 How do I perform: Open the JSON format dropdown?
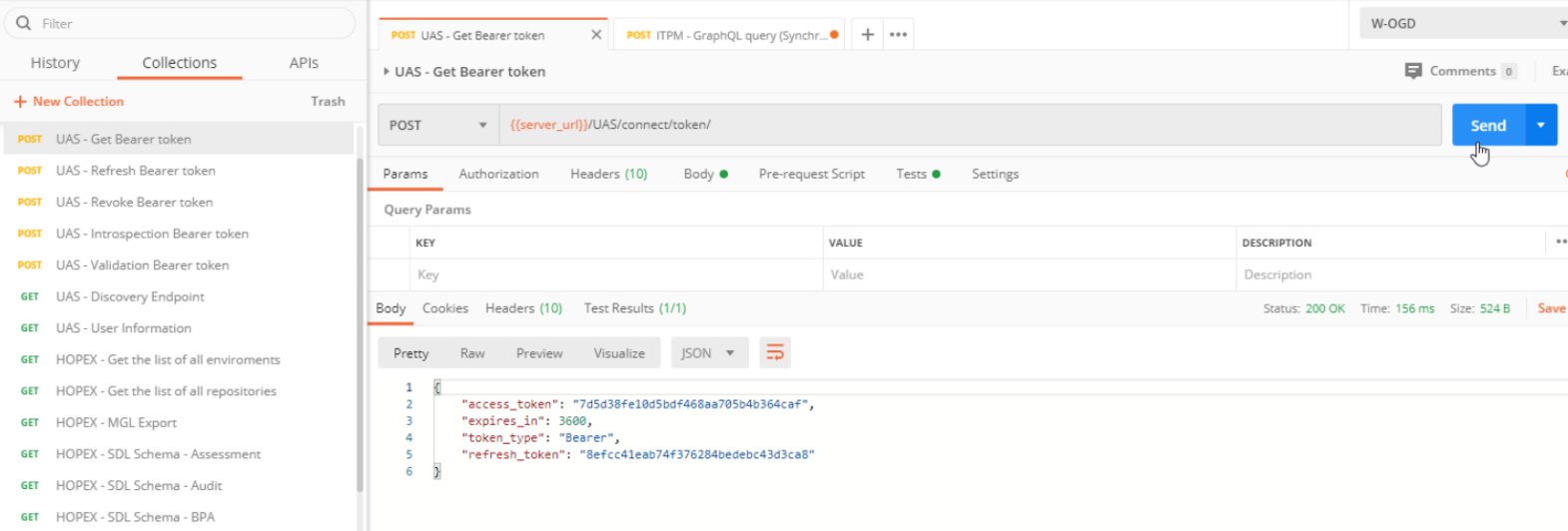(707, 353)
